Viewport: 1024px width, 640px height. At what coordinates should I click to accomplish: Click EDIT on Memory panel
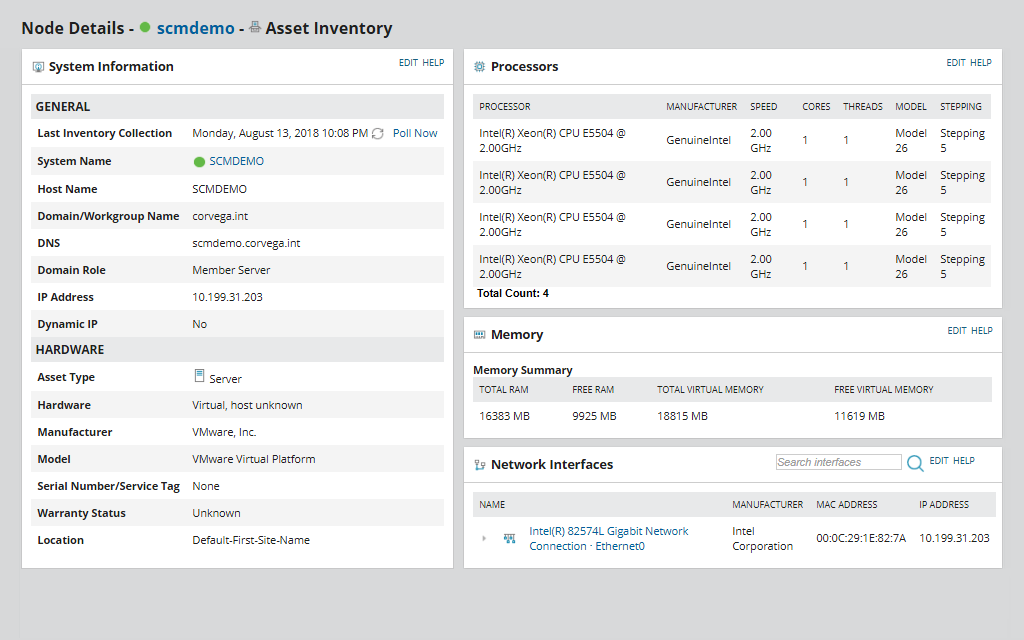pyautogui.click(x=957, y=331)
